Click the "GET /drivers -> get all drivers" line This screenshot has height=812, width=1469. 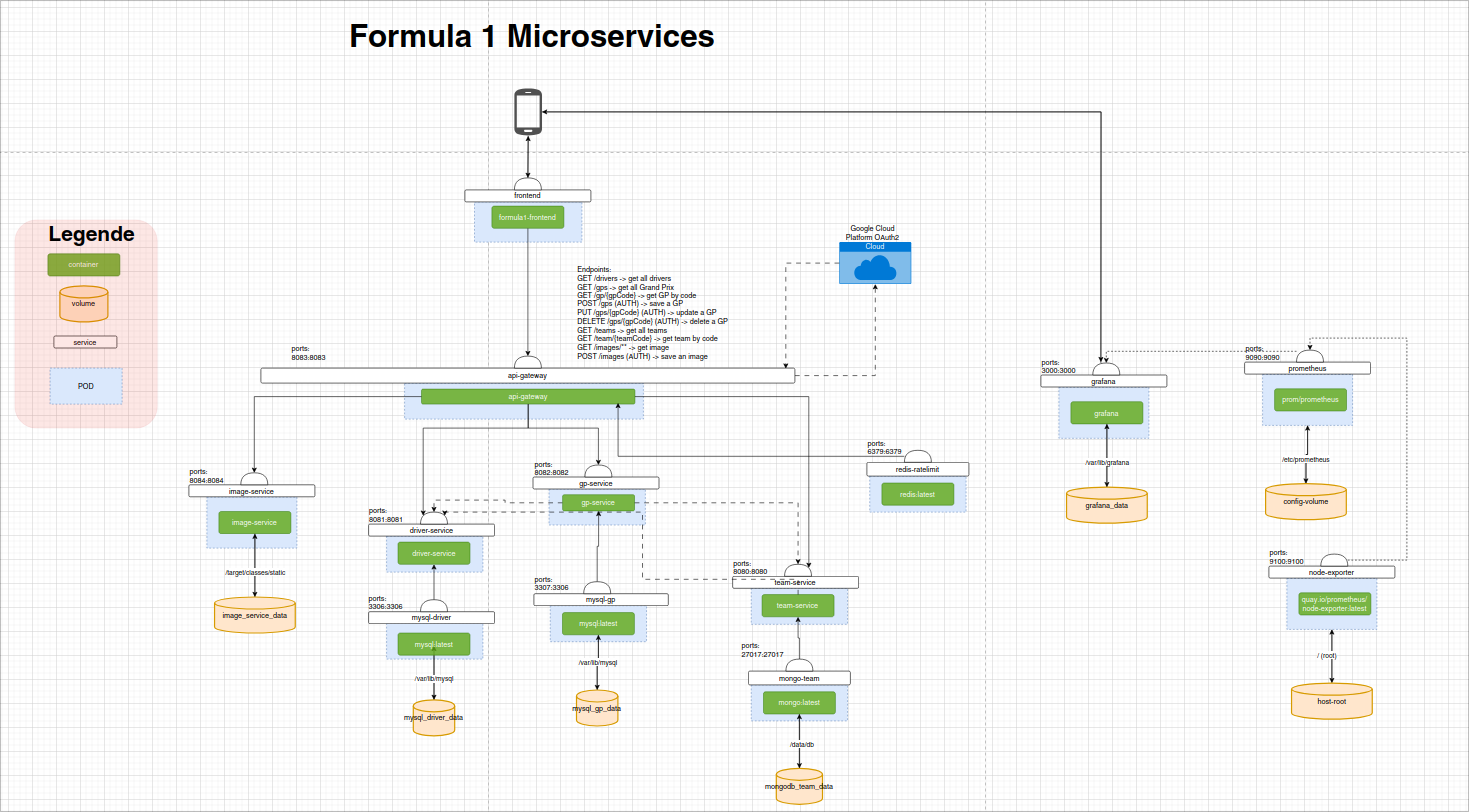tap(624, 278)
